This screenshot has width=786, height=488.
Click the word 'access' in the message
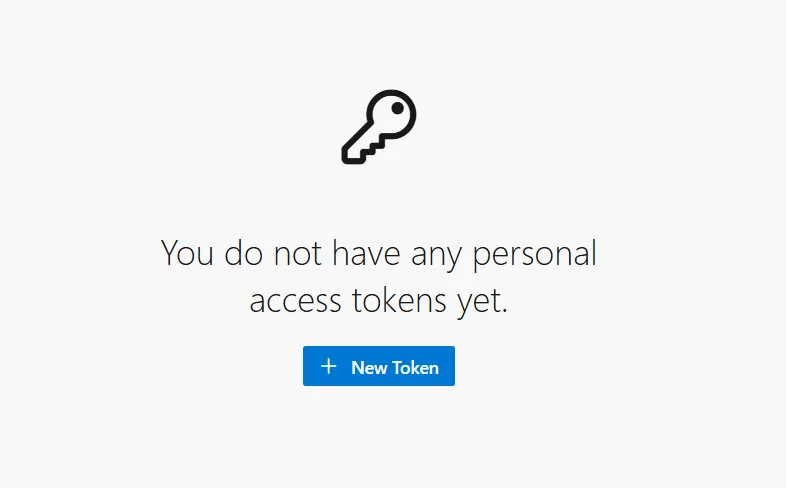click(x=295, y=302)
